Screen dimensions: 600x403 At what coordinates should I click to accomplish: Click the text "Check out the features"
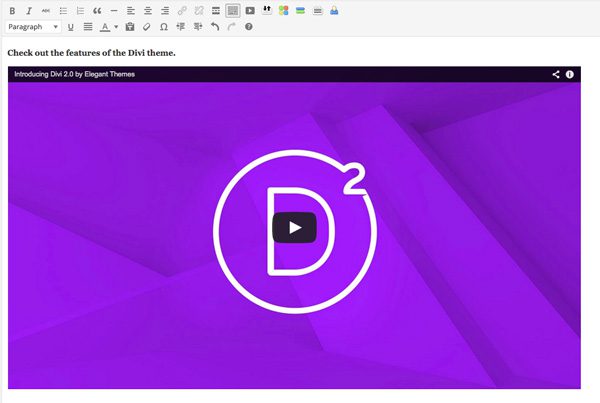pos(54,53)
